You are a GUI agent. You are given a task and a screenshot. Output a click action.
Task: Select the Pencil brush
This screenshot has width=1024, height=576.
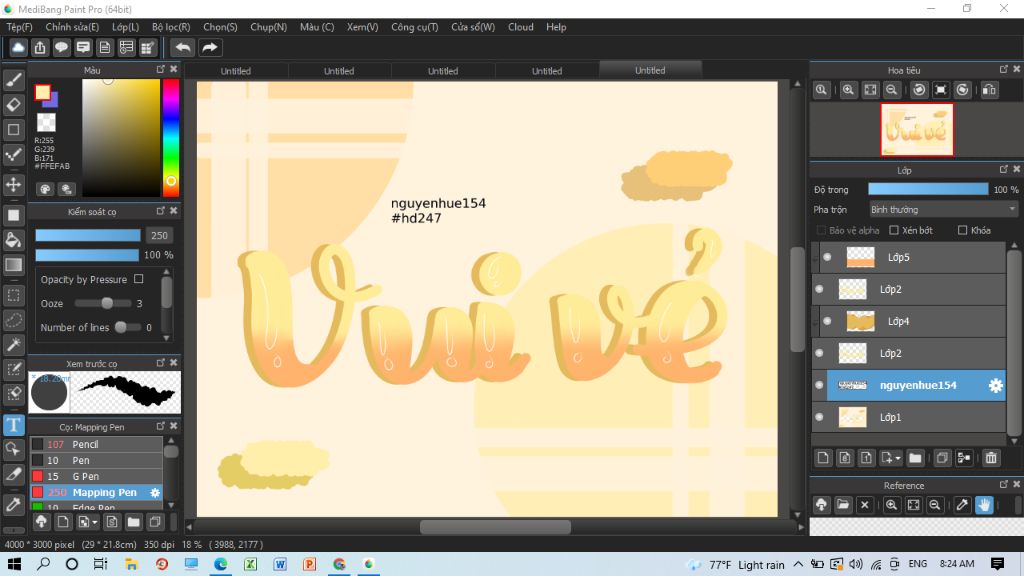tap(97, 444)
